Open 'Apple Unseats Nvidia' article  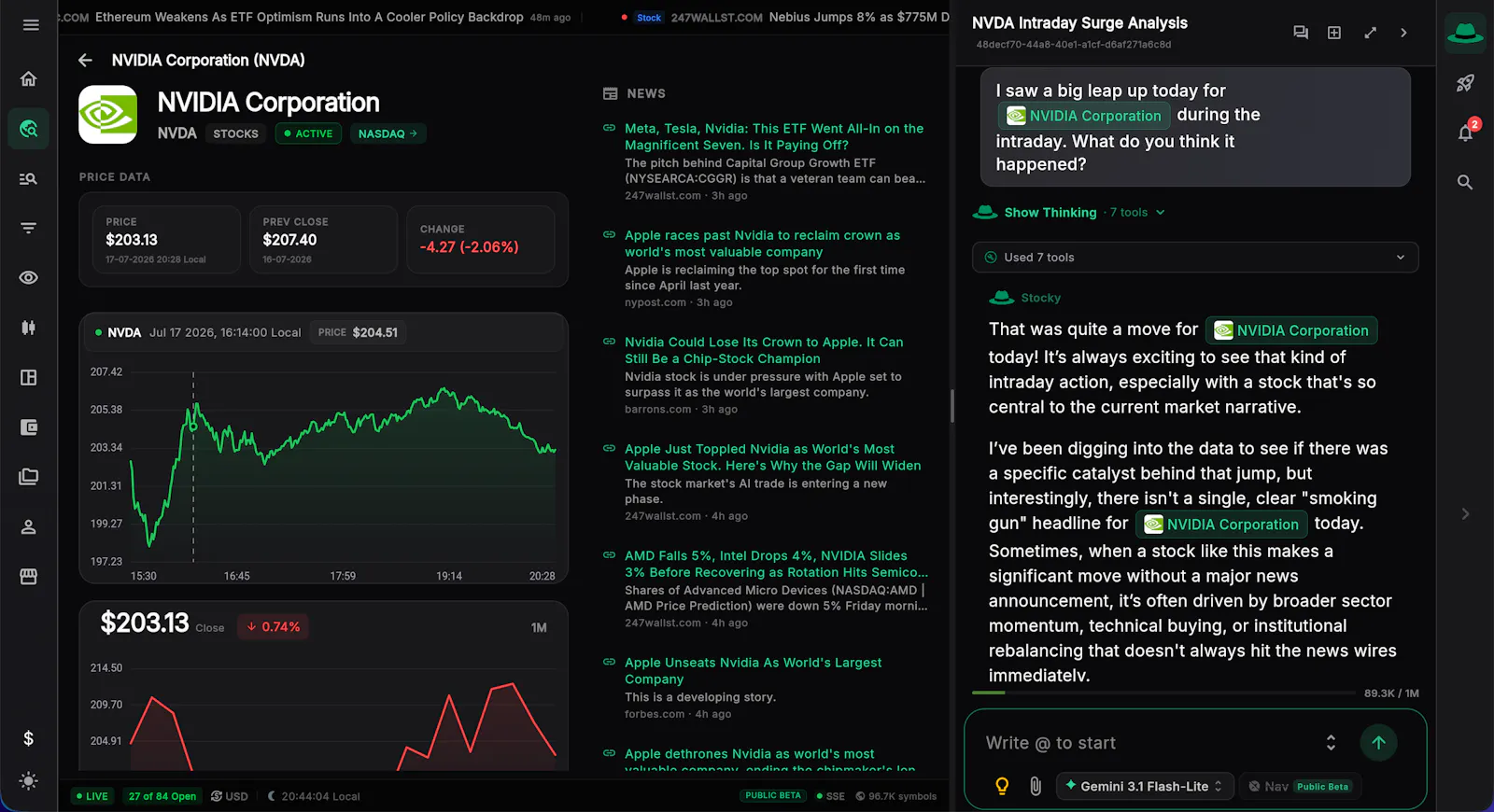(753, 671)
